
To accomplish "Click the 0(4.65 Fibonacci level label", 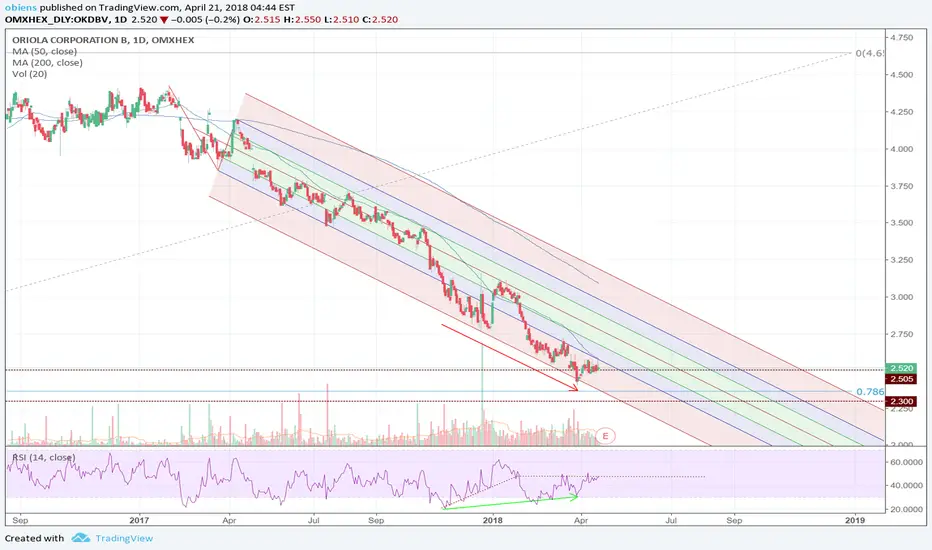I will [870, 53].
